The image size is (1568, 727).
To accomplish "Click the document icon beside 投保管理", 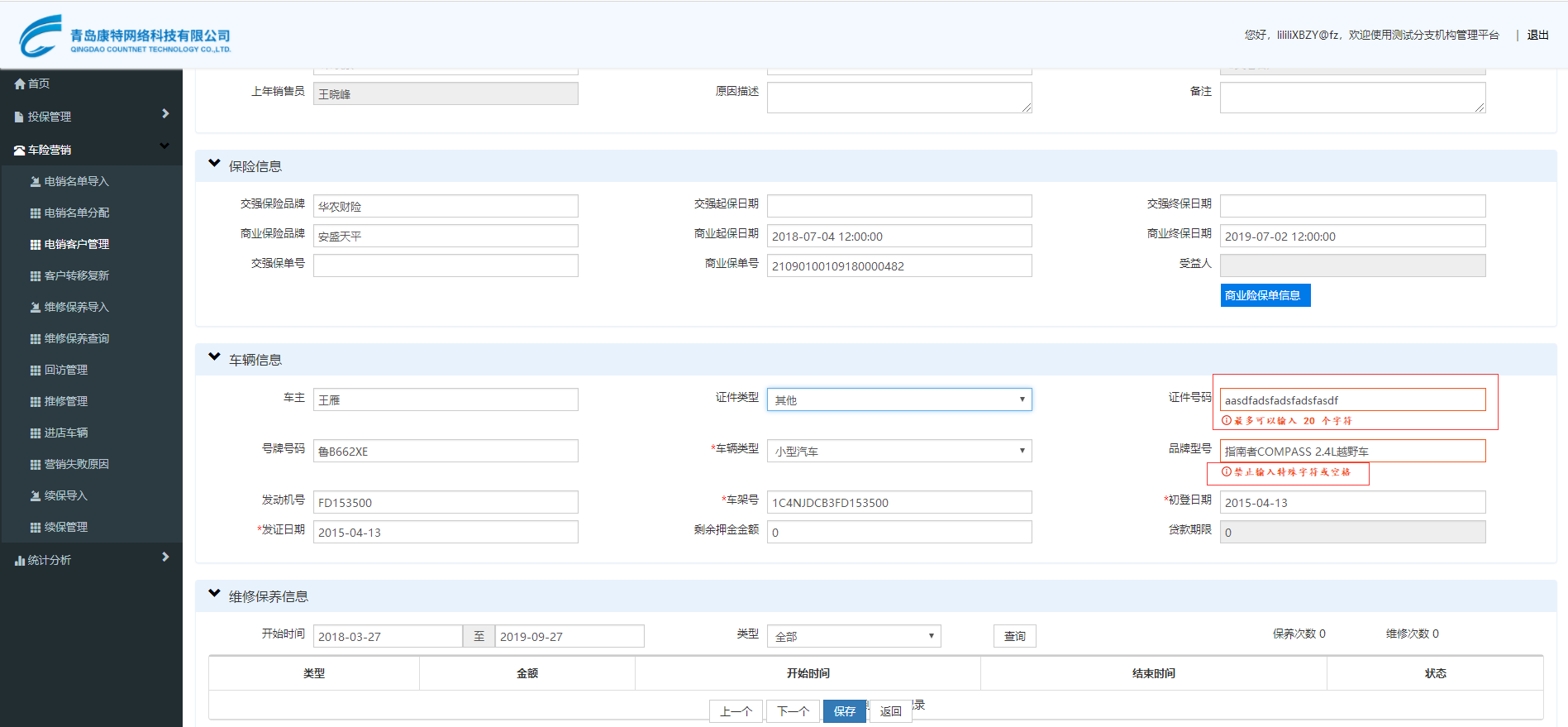I will point(19,117).
